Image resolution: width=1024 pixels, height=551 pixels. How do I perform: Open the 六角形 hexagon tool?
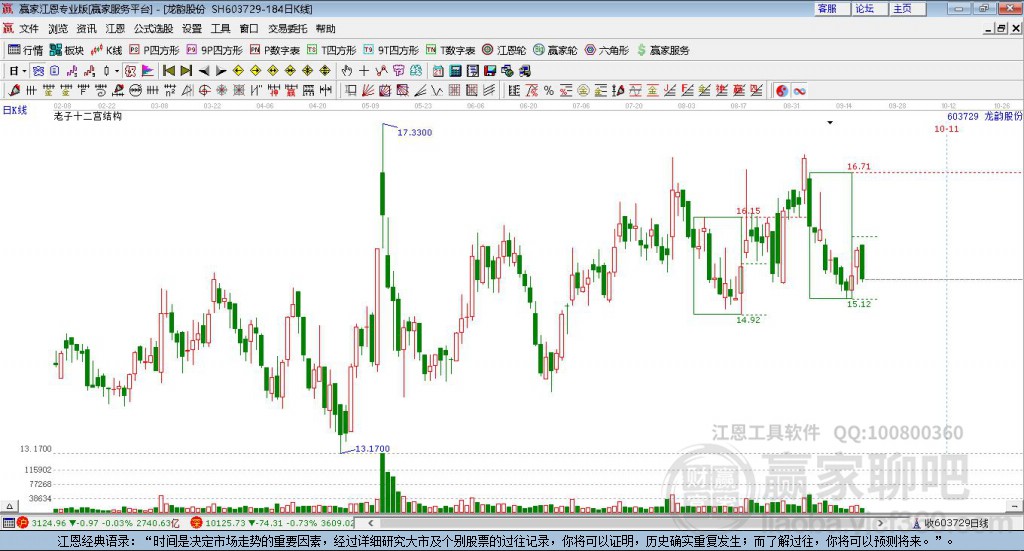(607, 50)
